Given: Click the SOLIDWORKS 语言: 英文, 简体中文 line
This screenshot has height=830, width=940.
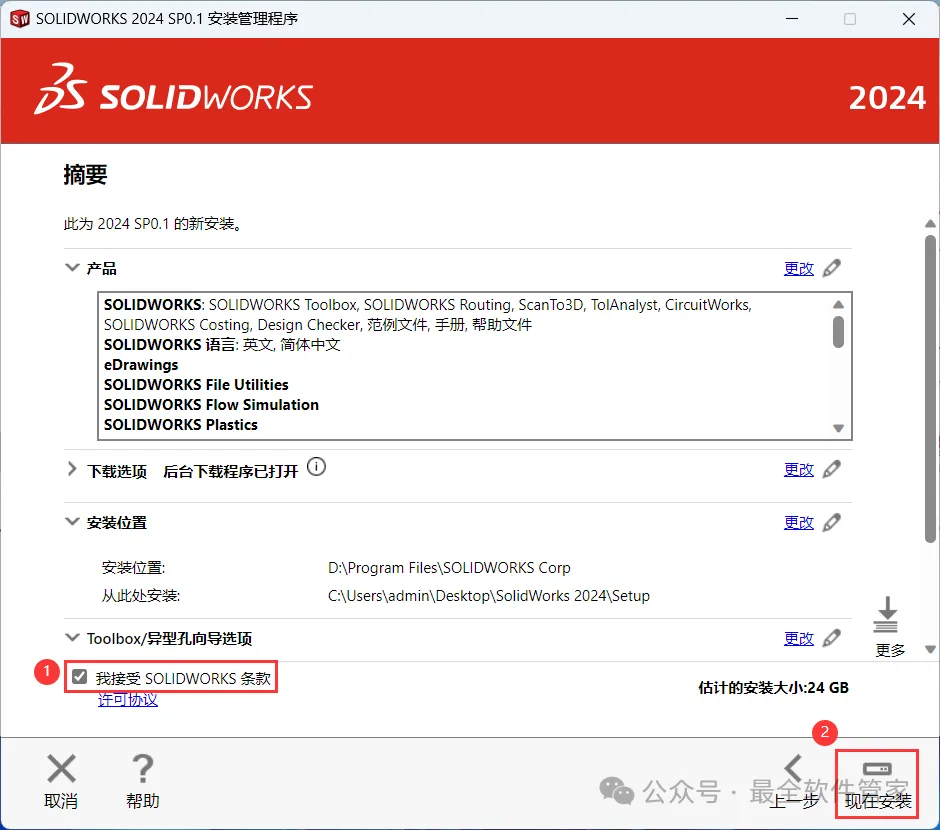Looking at the screenshot, I should [x=222, y=345].
